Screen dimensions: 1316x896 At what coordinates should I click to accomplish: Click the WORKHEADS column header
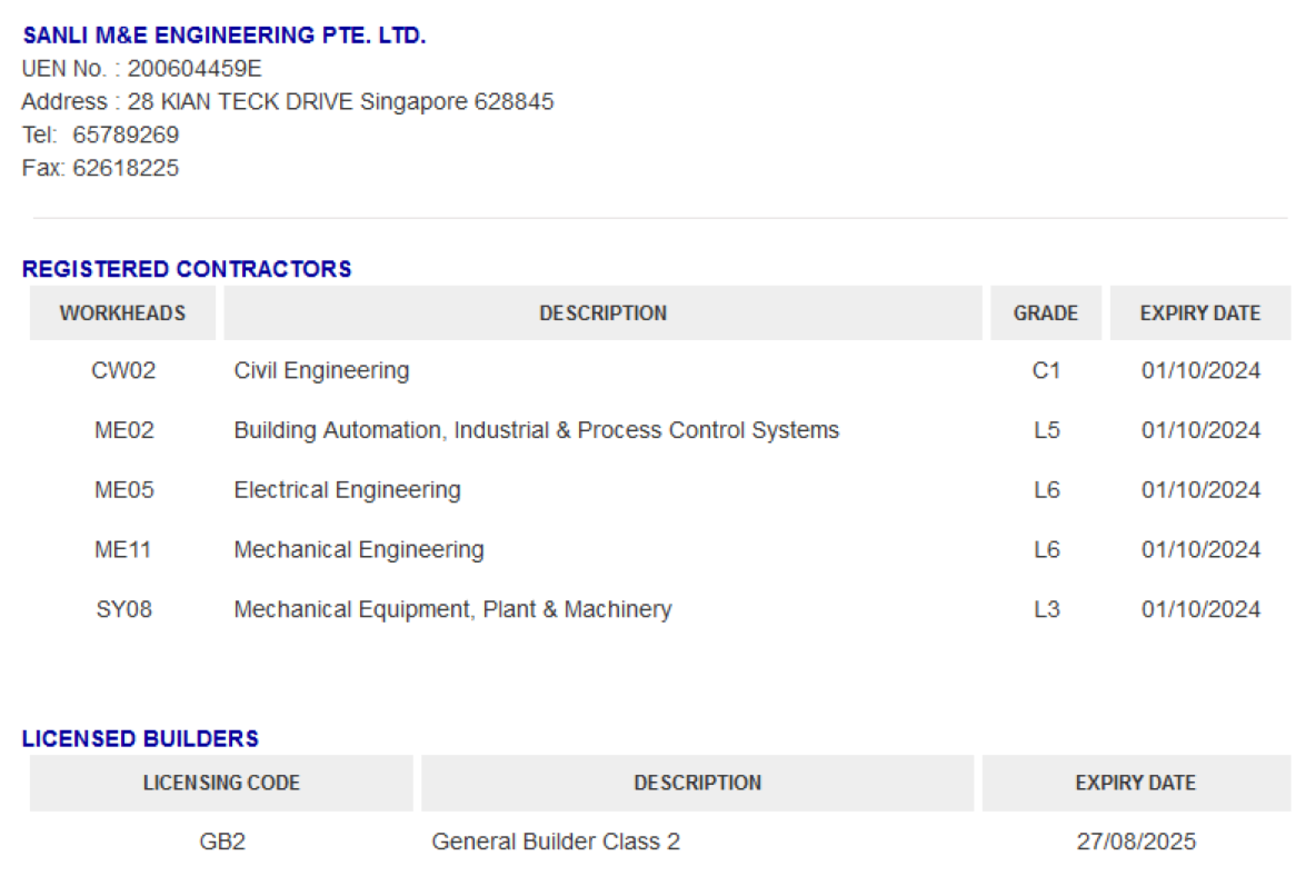122,313
